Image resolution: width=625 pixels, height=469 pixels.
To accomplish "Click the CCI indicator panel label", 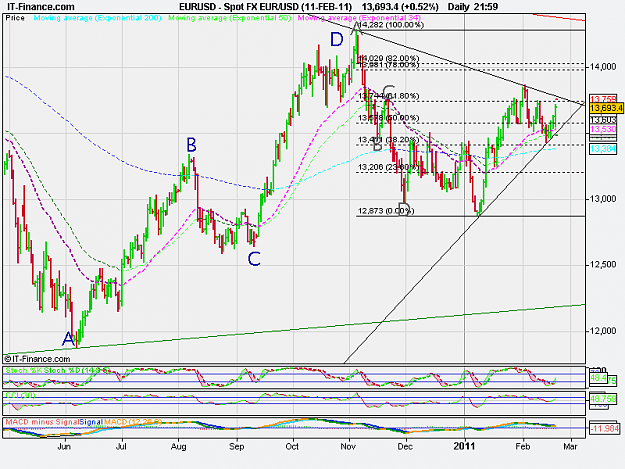I will (20, 395).
